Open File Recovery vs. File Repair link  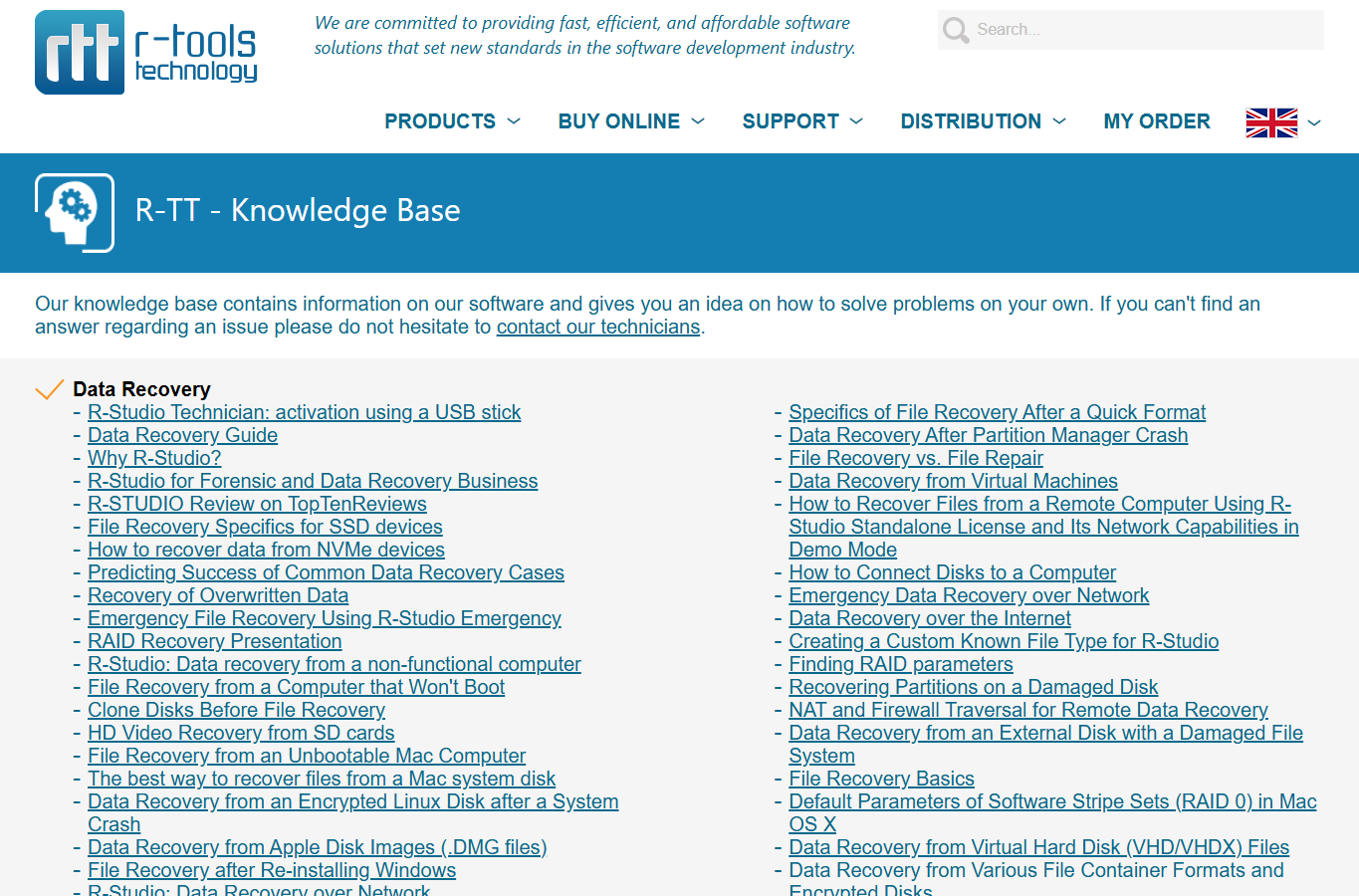click(x=916, y=458)
